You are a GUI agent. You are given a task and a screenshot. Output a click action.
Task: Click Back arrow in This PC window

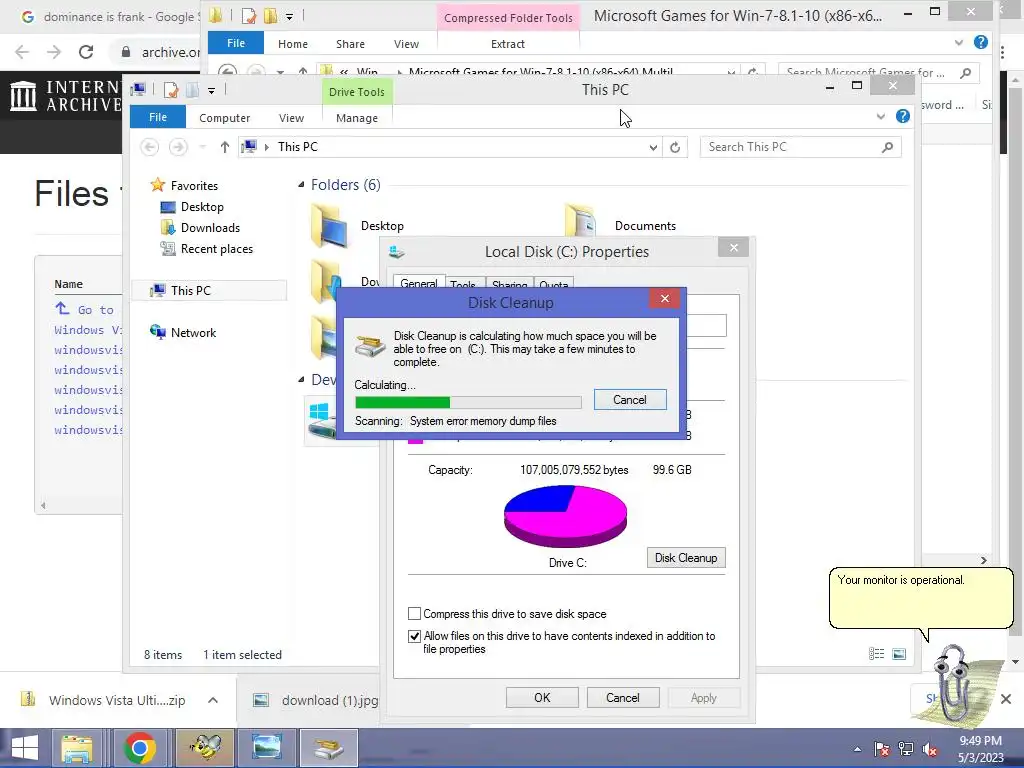click(150, 147)
